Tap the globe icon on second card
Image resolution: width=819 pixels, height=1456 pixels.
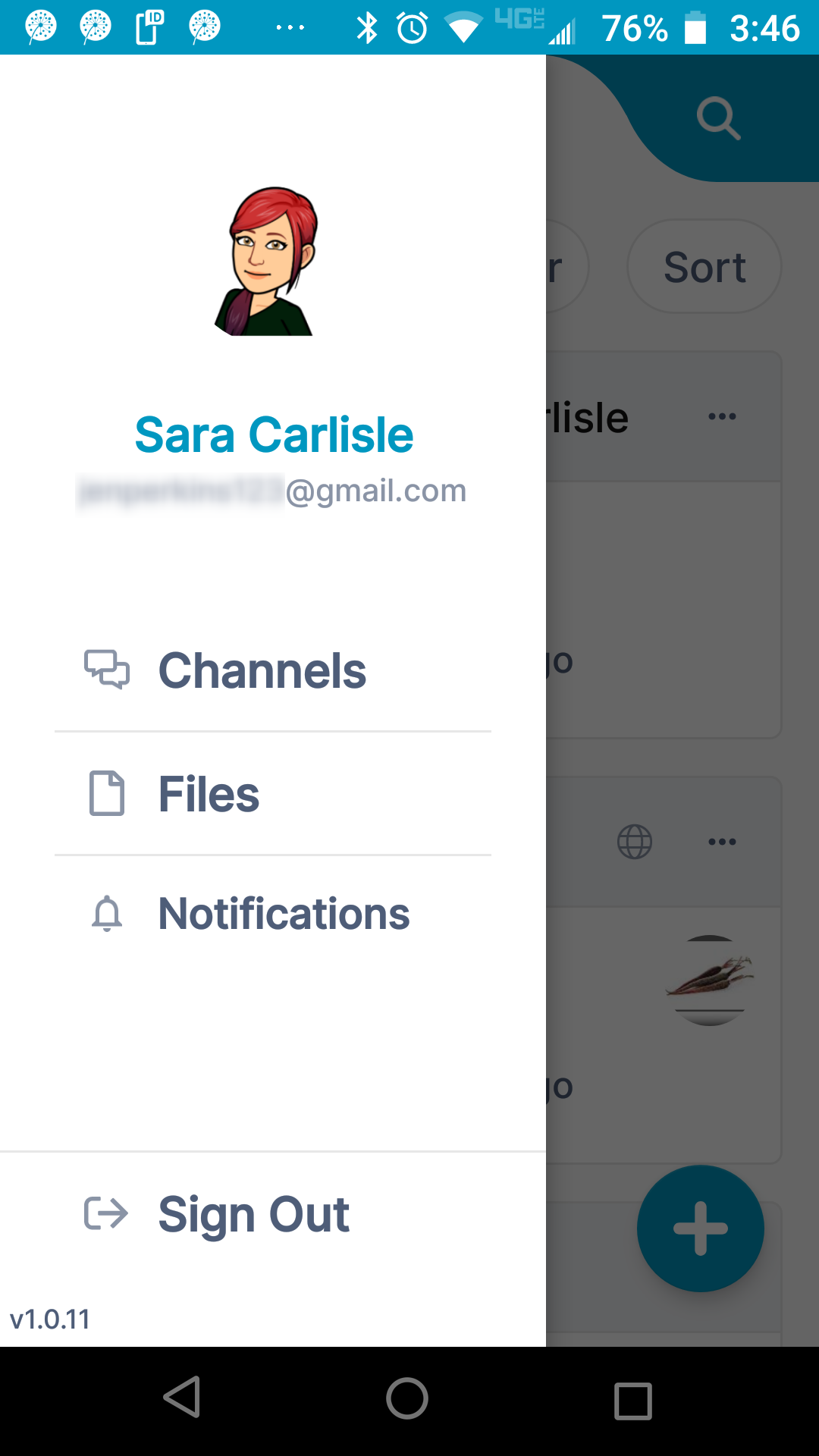click(x=635, y=842)
